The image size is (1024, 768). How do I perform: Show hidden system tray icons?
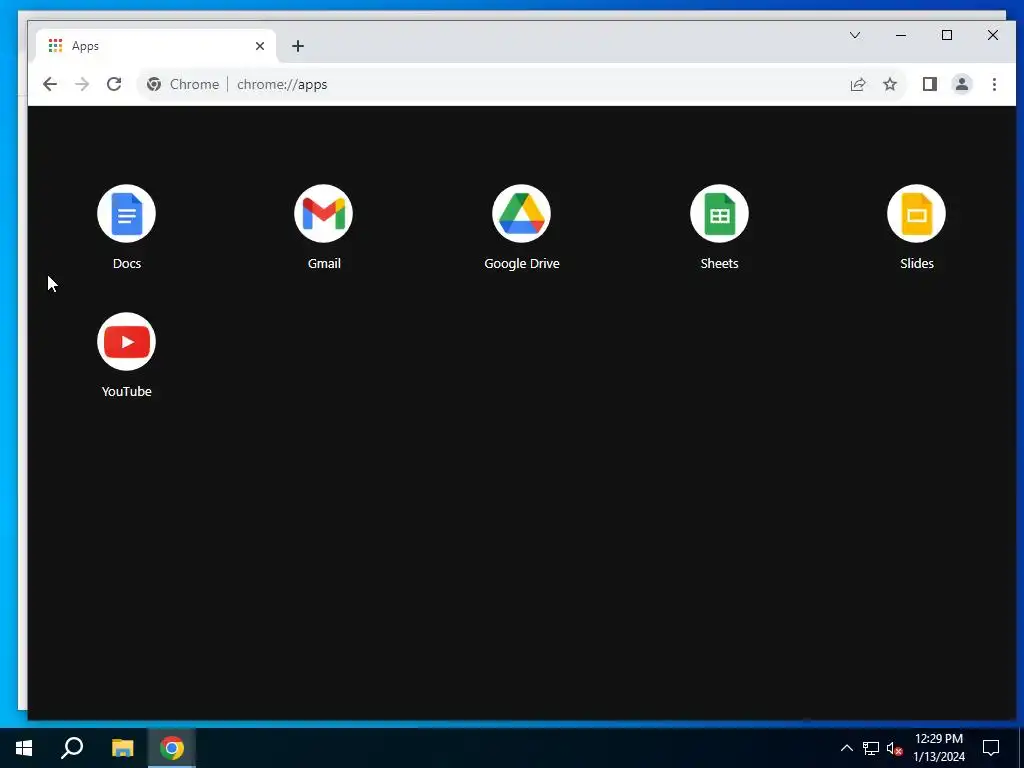(846, 748)
